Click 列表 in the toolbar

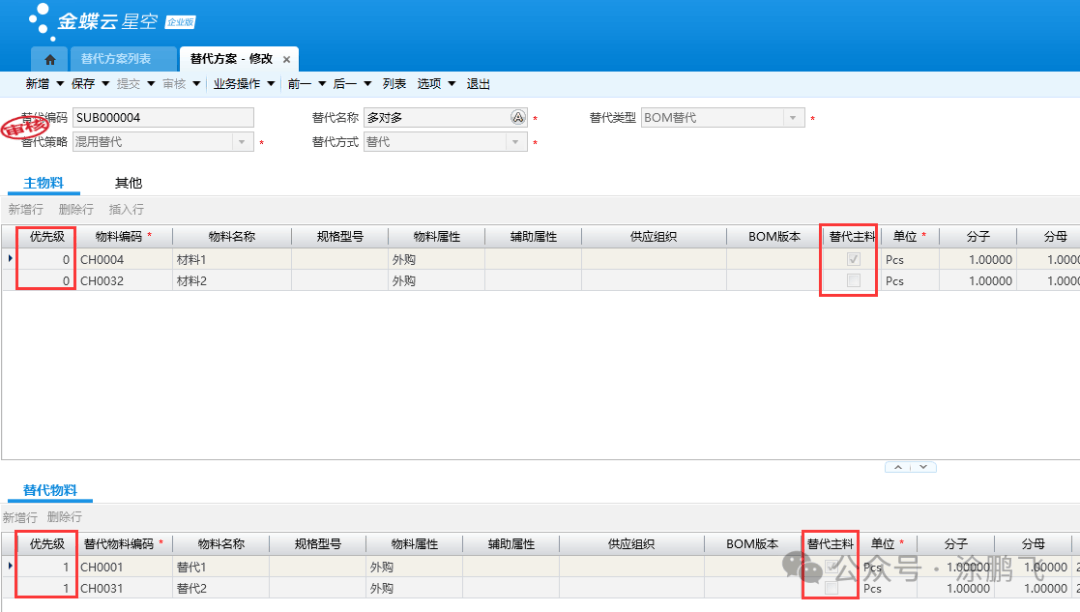point(394,84)
